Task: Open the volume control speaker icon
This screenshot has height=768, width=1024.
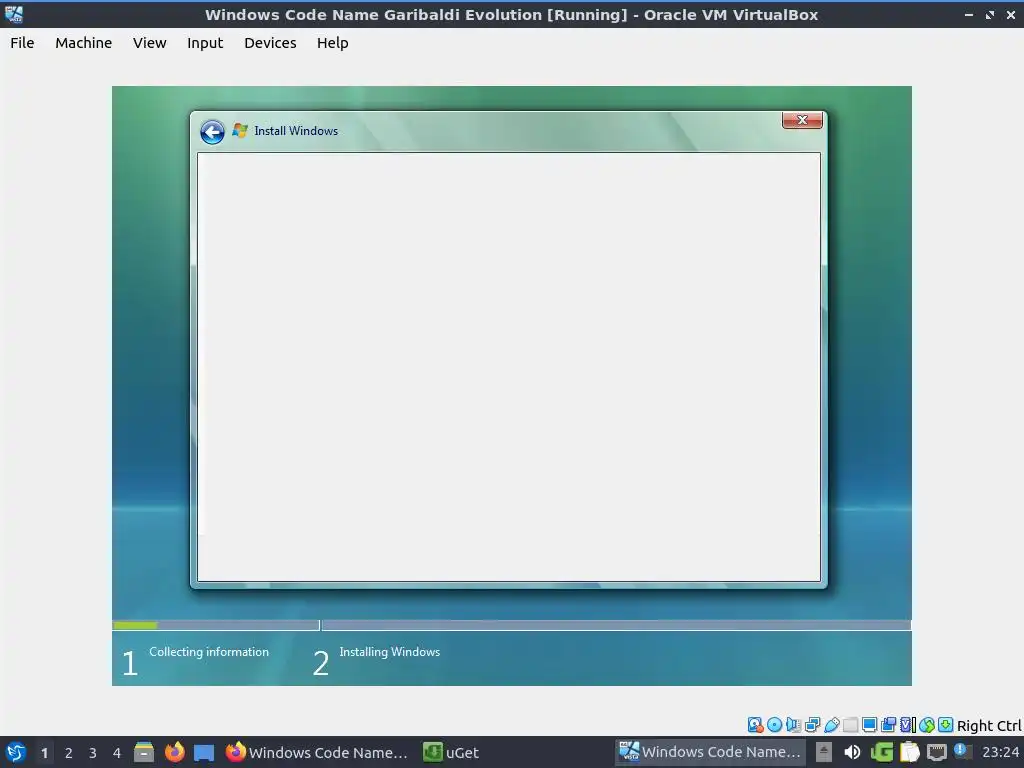Action: tap(852, 752)
